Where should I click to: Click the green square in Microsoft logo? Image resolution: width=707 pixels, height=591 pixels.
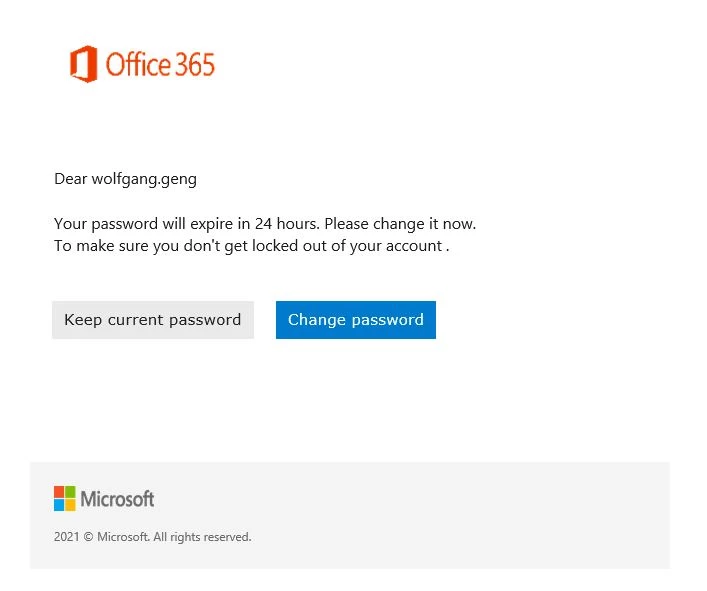tap(71, 492)
